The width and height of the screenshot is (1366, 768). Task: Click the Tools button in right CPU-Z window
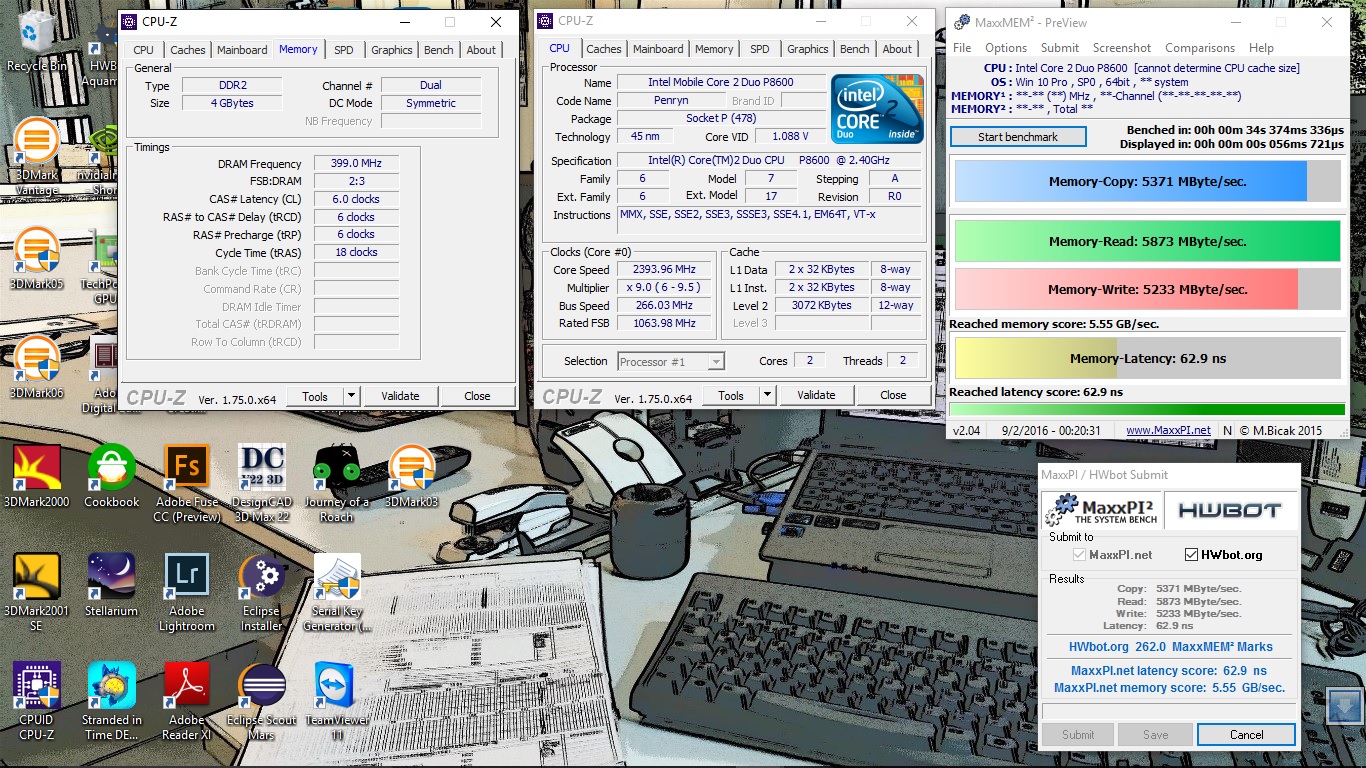click(731, 395)
